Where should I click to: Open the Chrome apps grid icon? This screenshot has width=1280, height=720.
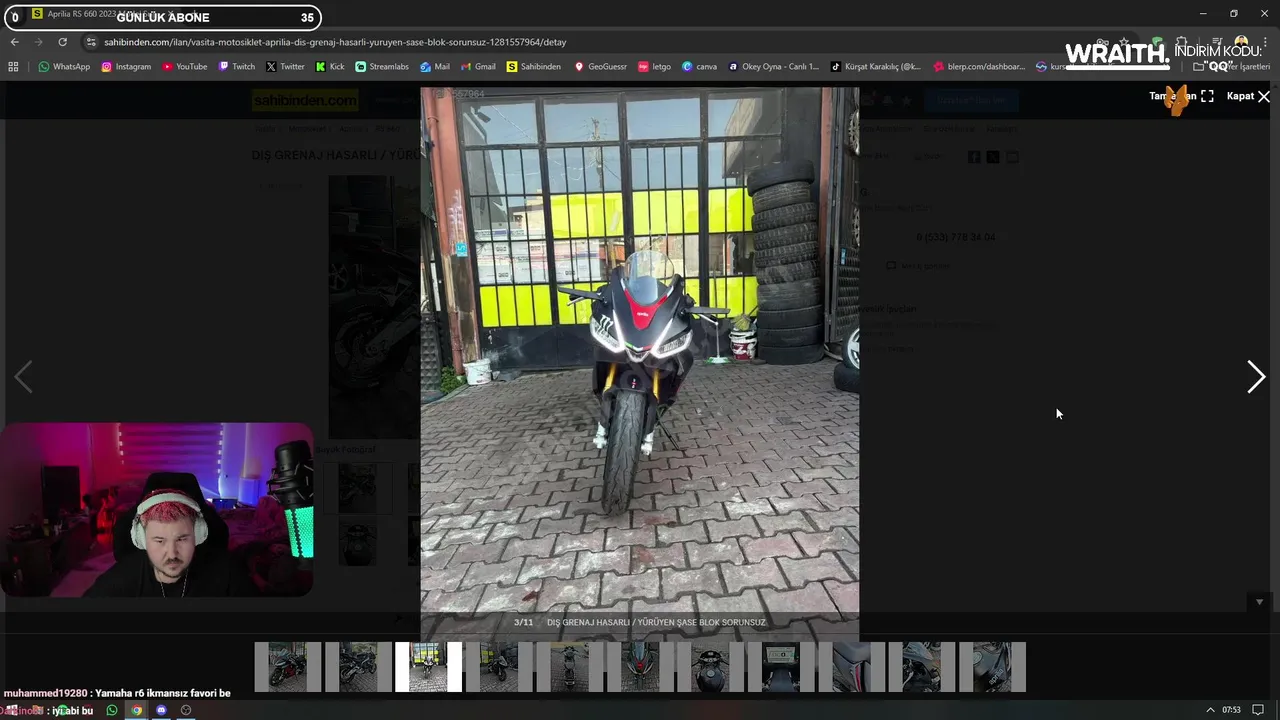13,67
